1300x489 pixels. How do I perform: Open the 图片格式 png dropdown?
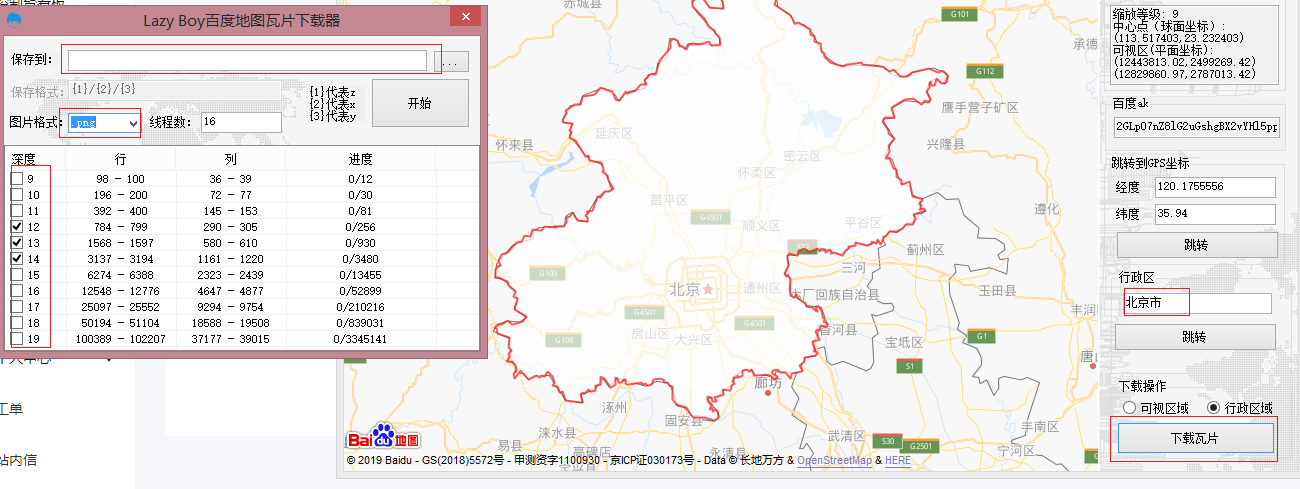pyautogui.click(x=104, y=122)
